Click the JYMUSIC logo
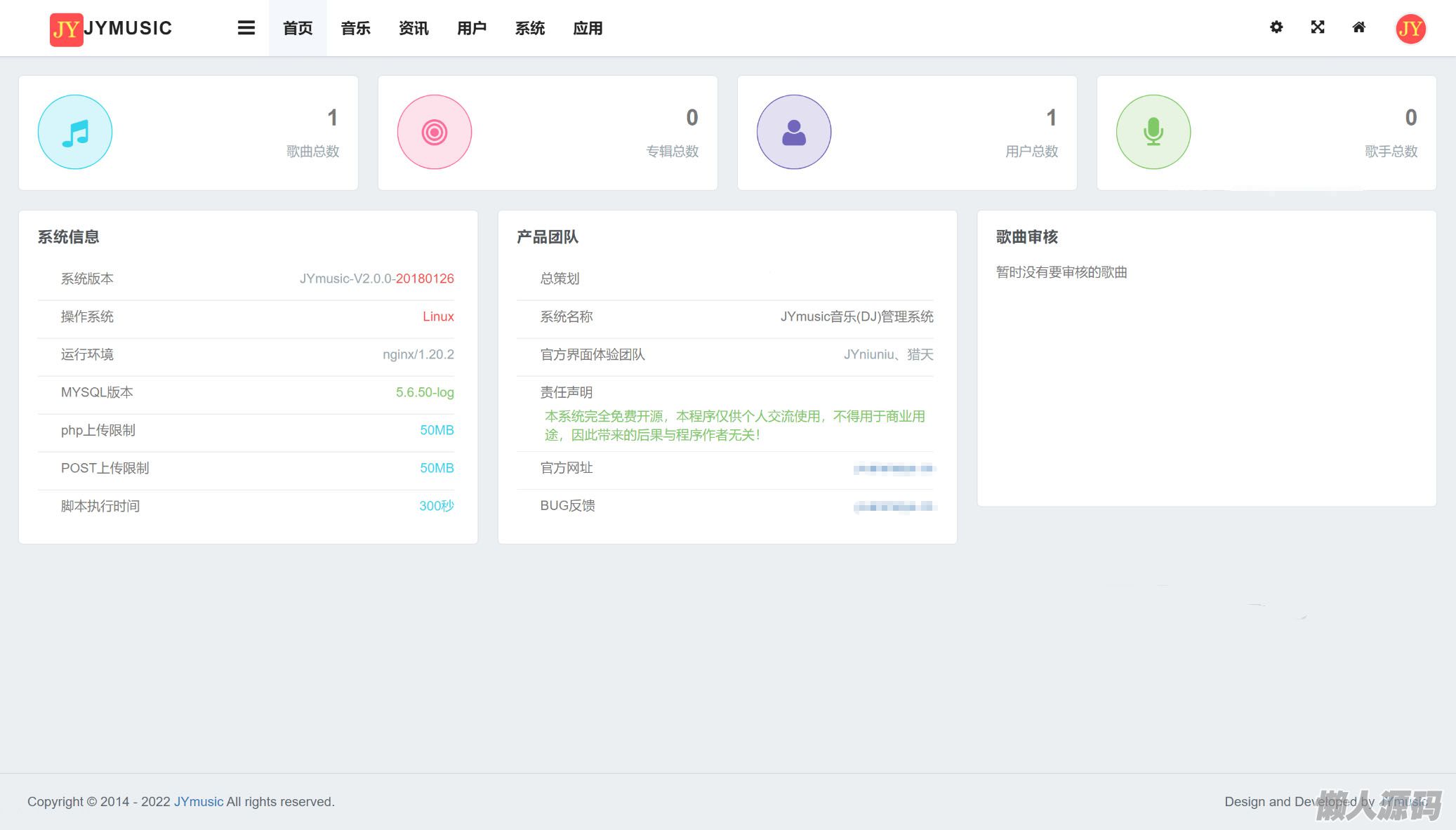Viewport: 1456px width, 830px height. tap(111, 29)
